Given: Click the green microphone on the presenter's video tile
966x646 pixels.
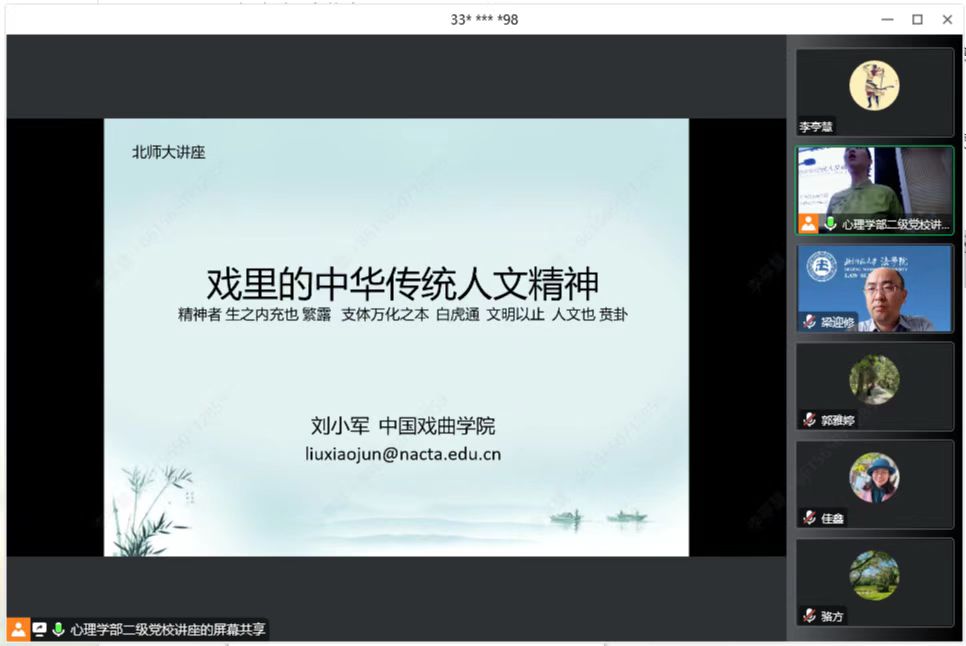Looking at the screenshot, I should tap(829, 223).
